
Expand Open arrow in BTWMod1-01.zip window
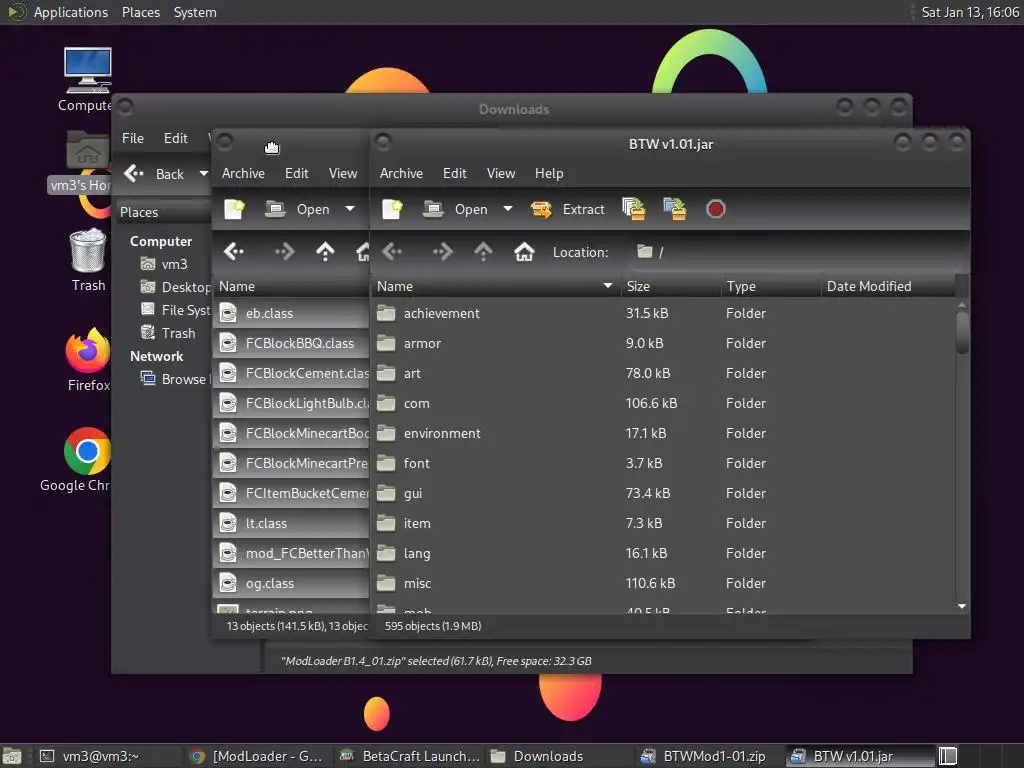click(x=350, y=209)
